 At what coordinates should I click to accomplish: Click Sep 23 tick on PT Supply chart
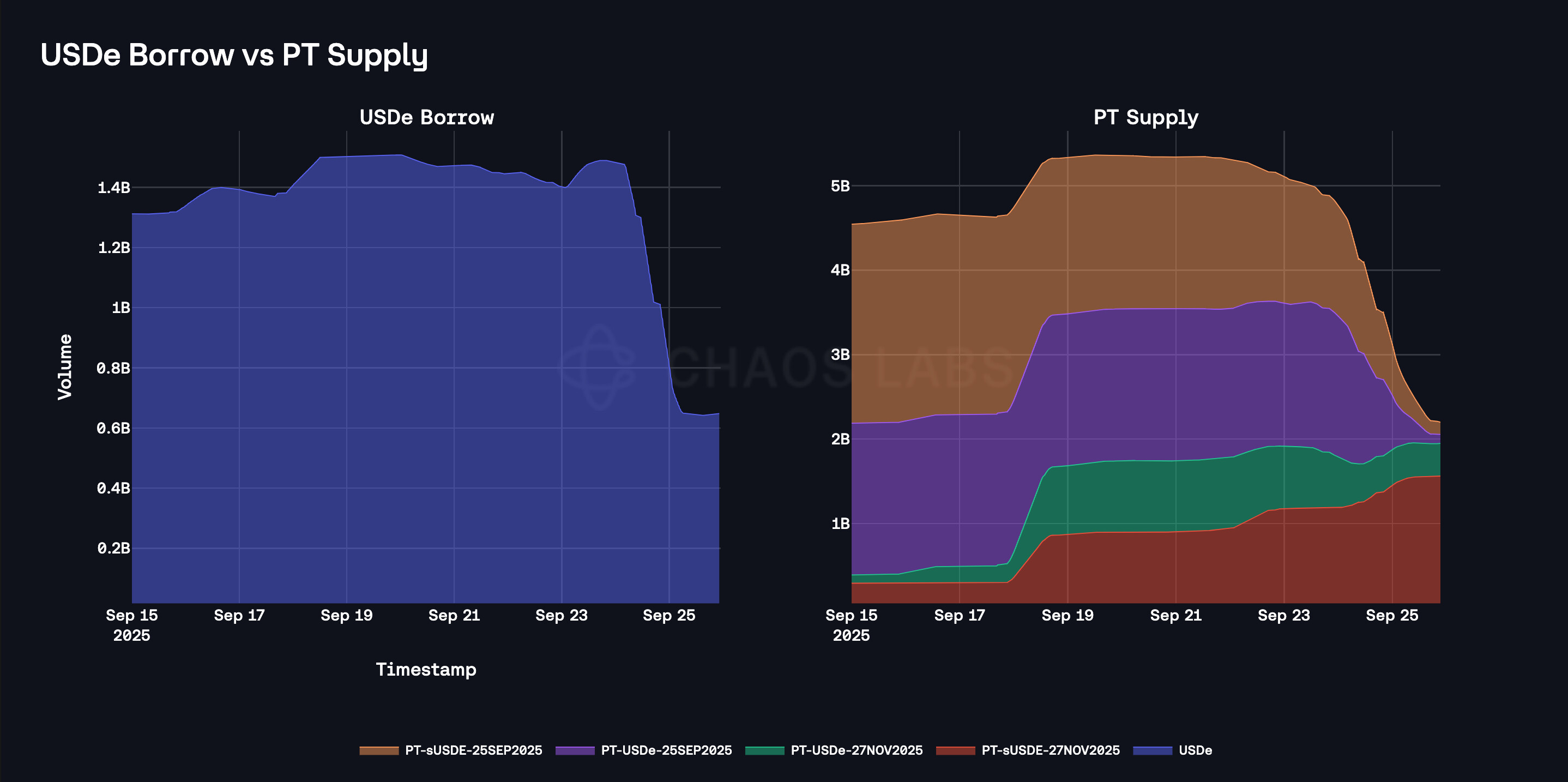1284,615
